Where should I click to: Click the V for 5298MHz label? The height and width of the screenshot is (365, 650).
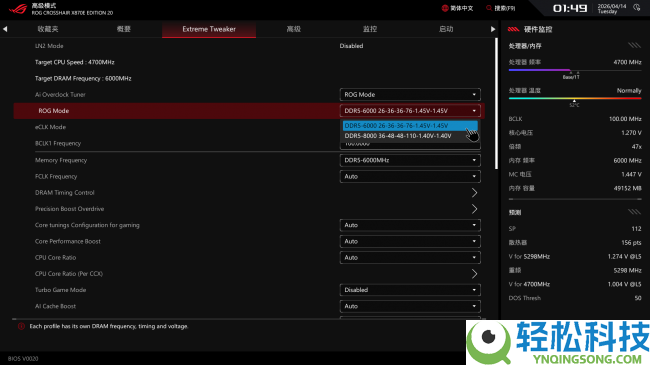[x=529, y=256]
